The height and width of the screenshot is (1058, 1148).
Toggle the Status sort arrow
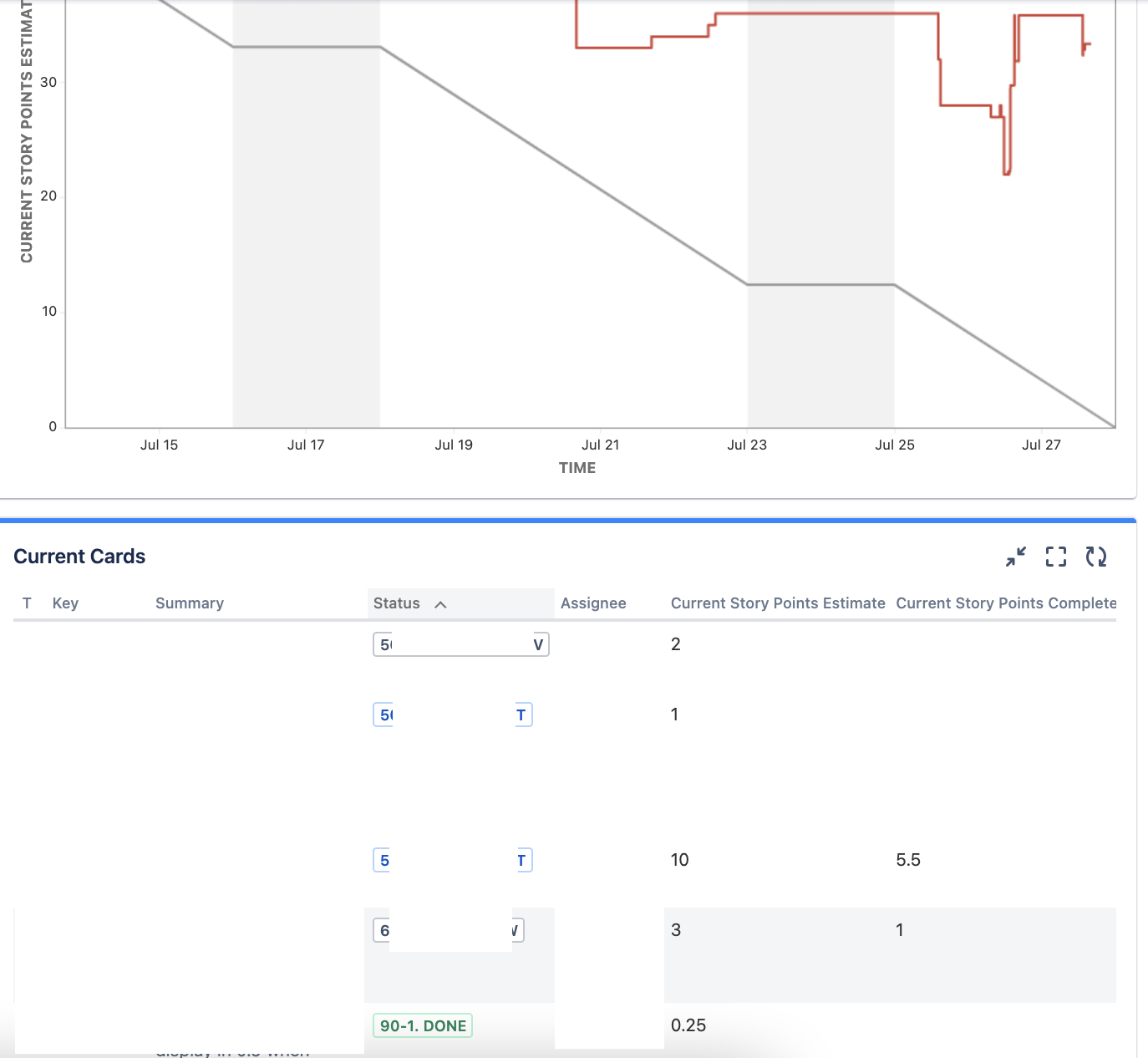(x=441, y=604)
